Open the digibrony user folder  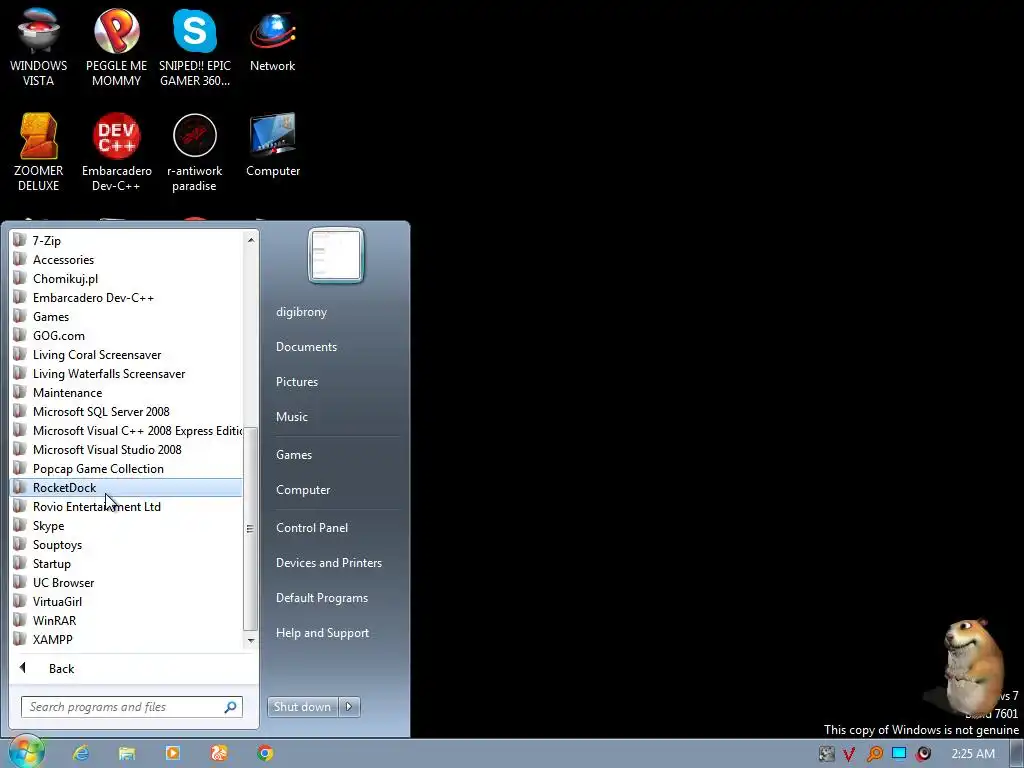(301, 312)
